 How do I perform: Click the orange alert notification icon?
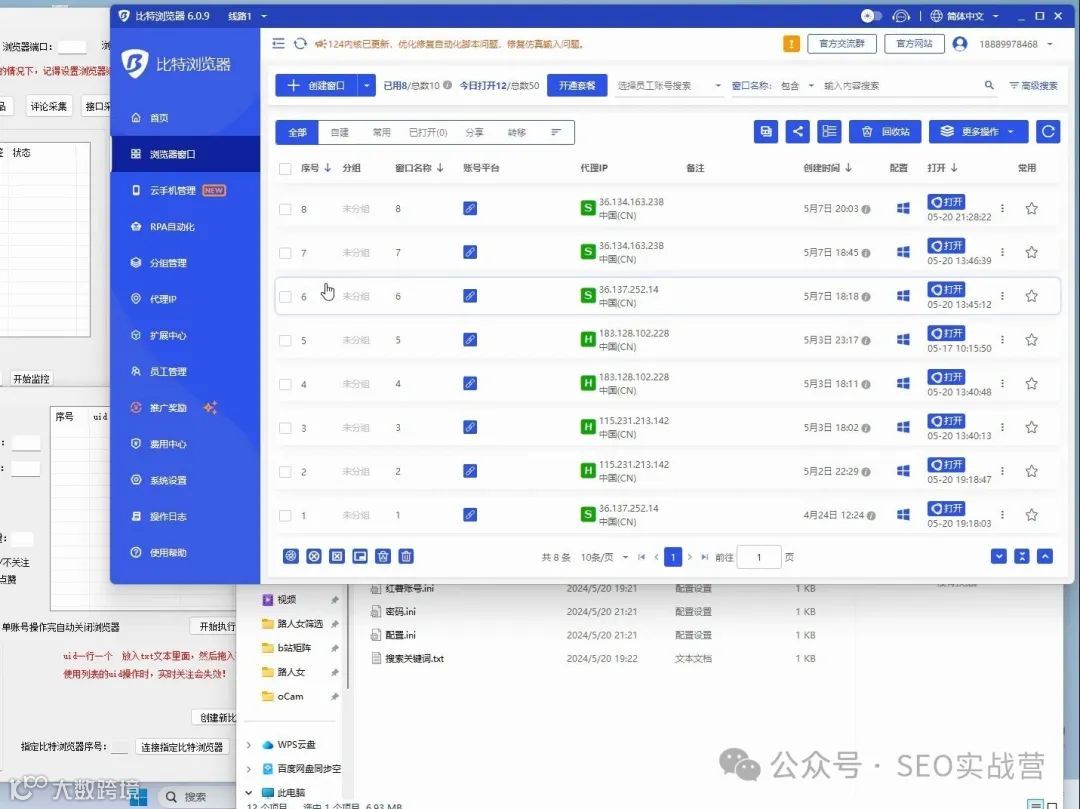(x=791, y=44)
